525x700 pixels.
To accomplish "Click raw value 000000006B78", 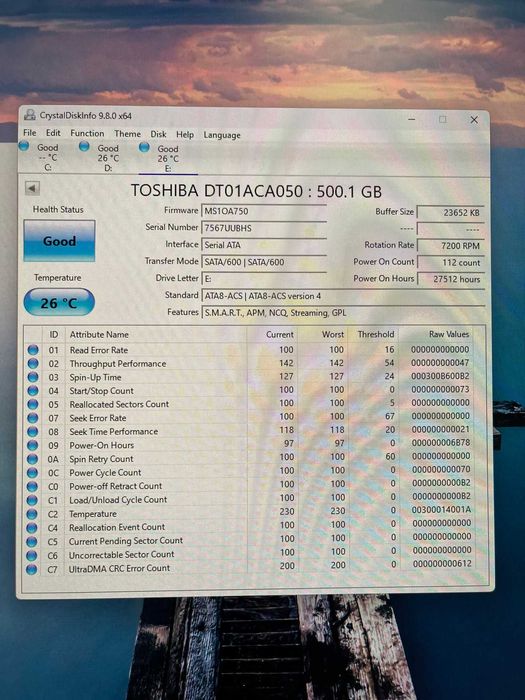I will [441, 443].
